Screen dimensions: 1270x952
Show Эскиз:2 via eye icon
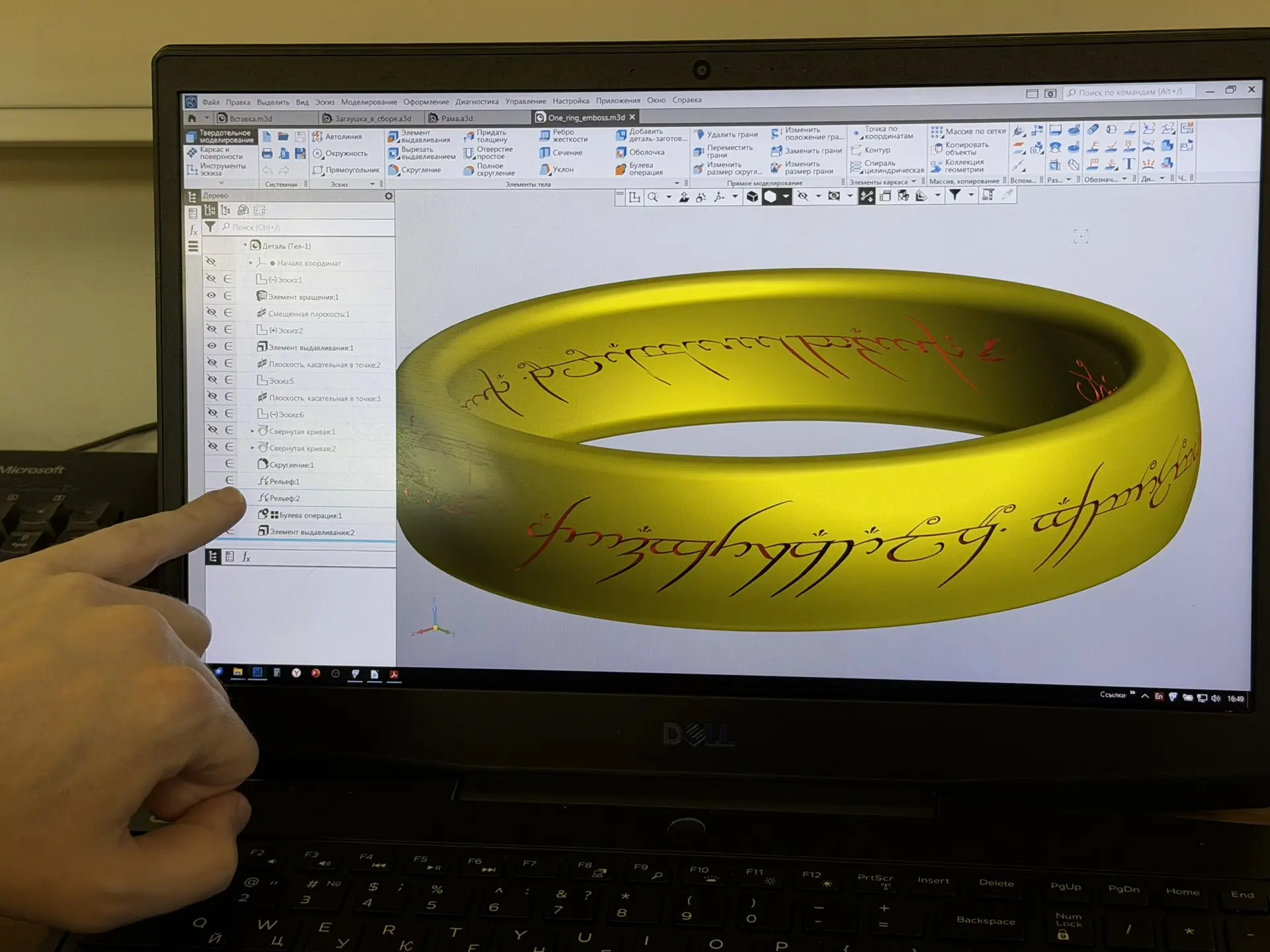[x=212, y=329]
